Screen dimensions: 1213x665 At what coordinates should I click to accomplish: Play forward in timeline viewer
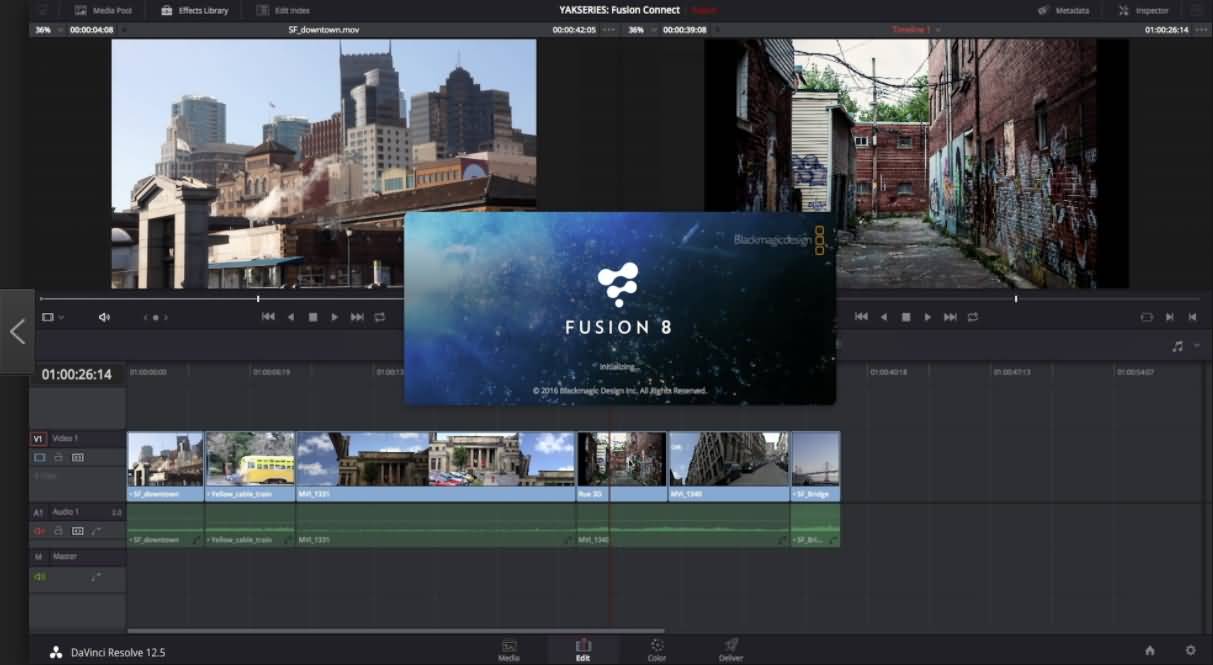coord(928,317)
